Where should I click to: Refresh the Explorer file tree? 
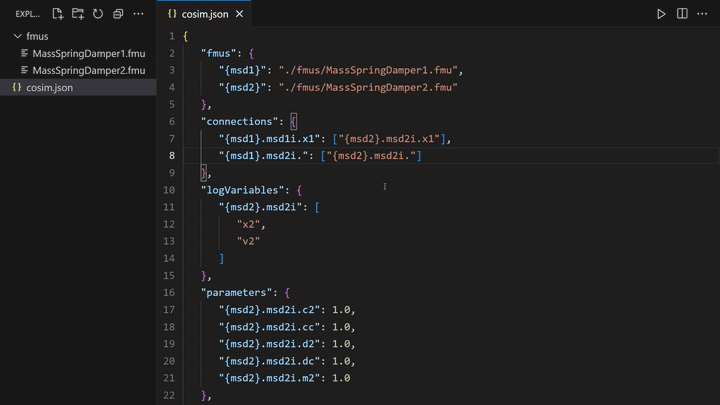(x=98, y=14)
